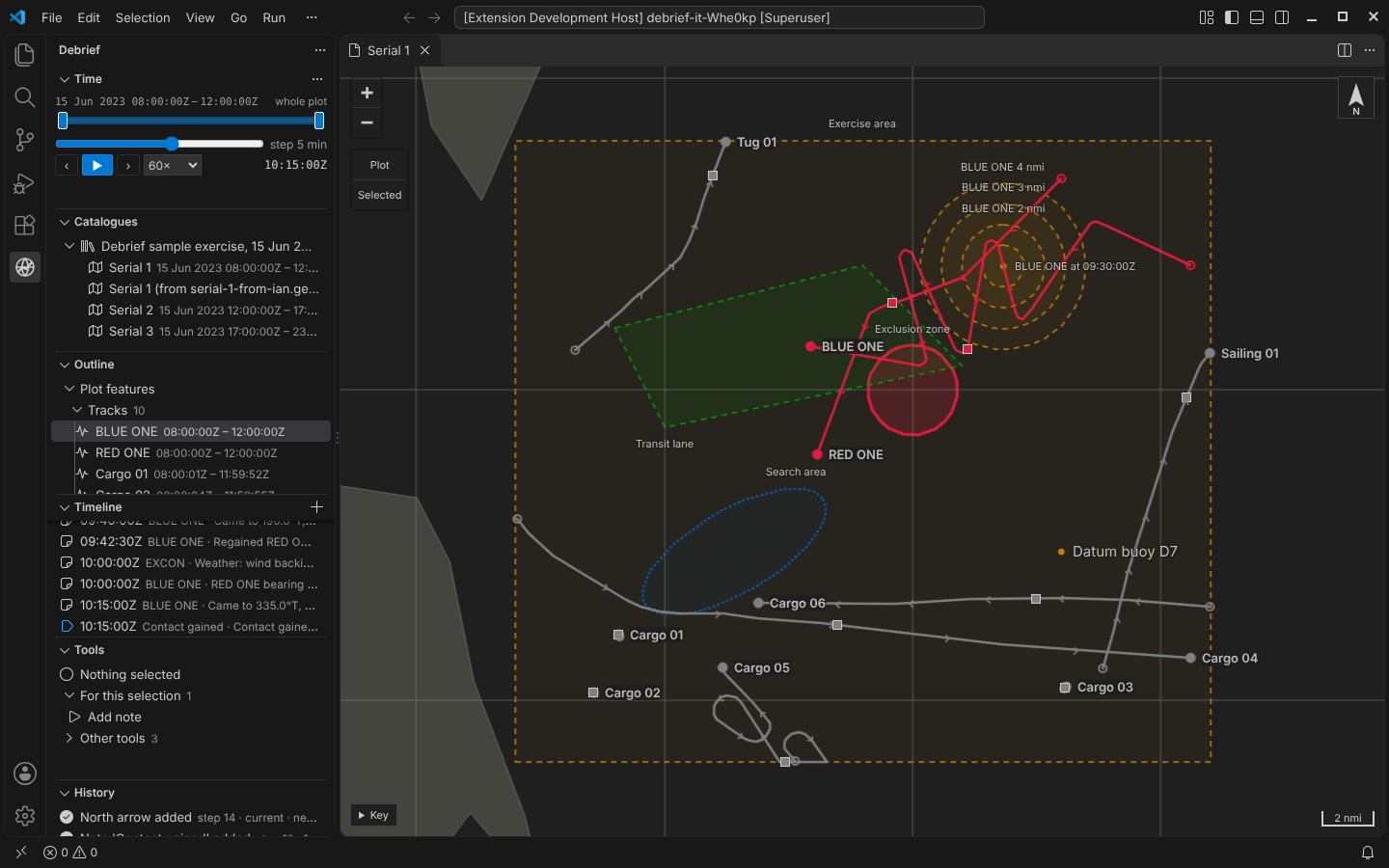Toggle the Nothing selected radio option
This screenshot has width=1389, height=868.
tap(67, 674)
